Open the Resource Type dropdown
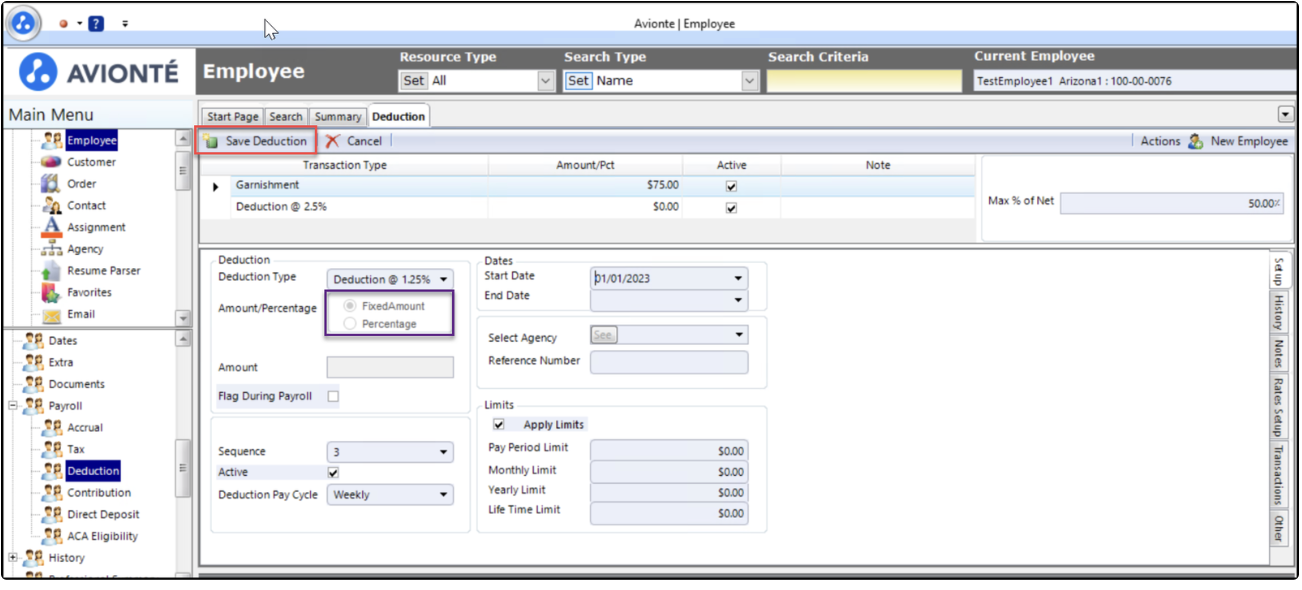This screenshot has width=1302, height=590. coord(545,81)
